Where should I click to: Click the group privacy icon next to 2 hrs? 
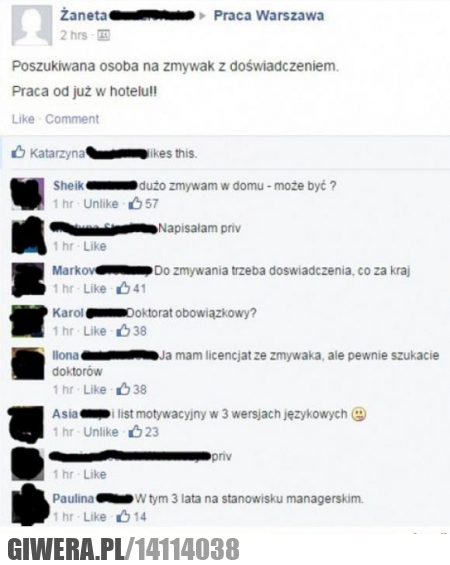pos(104,35)
